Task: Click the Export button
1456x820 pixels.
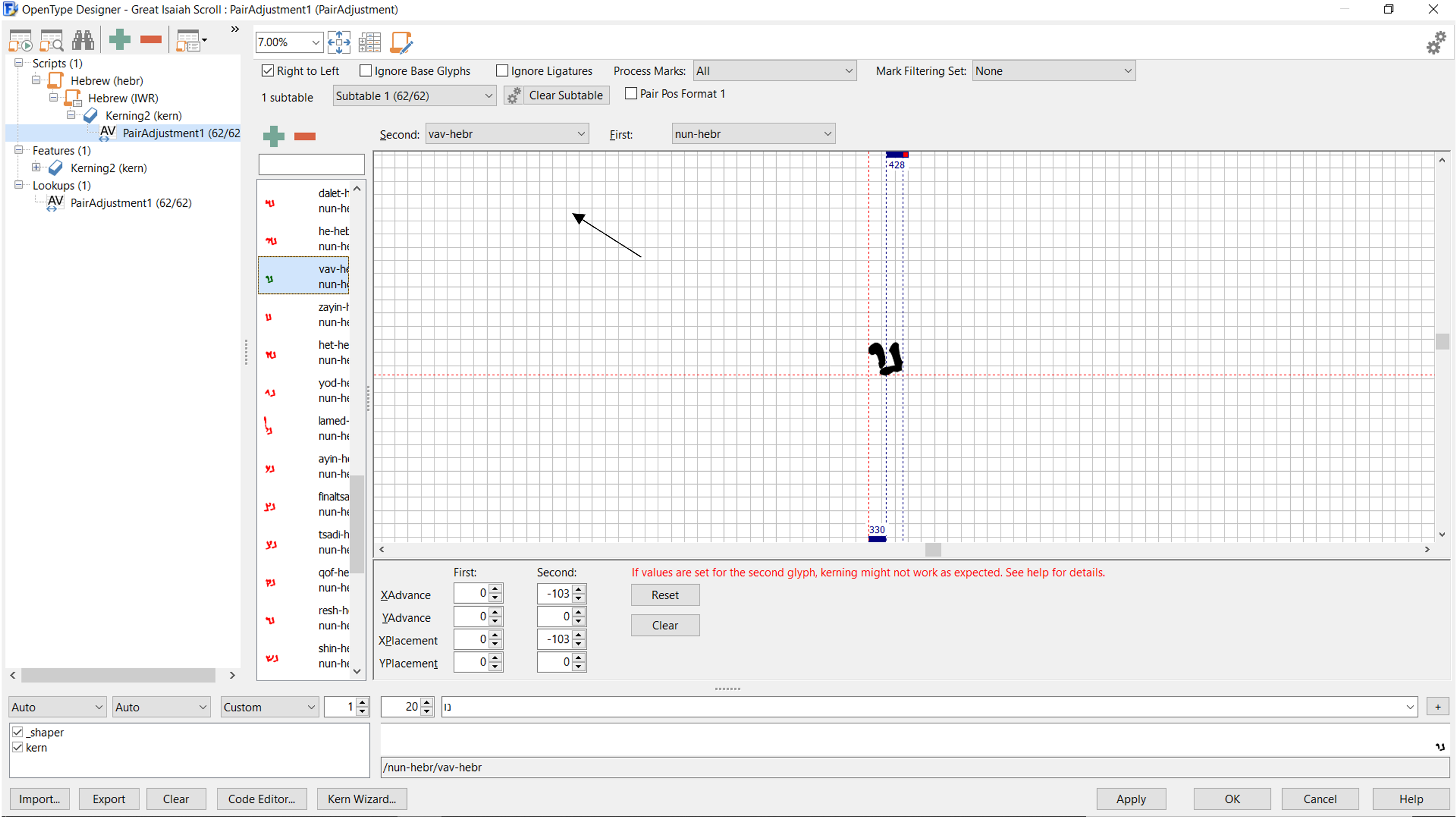Action: (x=109, y=799)
